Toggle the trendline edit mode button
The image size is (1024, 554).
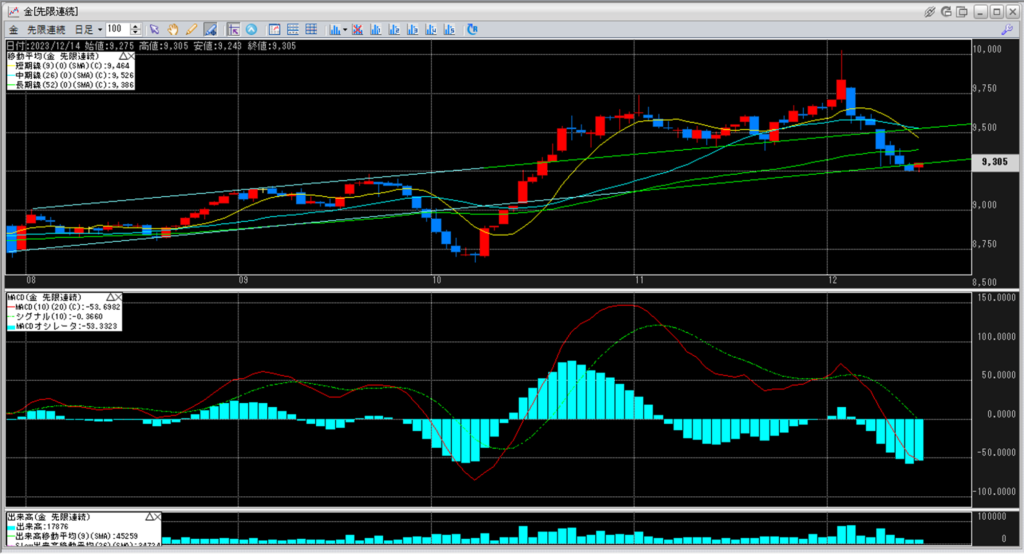(210, 29)
